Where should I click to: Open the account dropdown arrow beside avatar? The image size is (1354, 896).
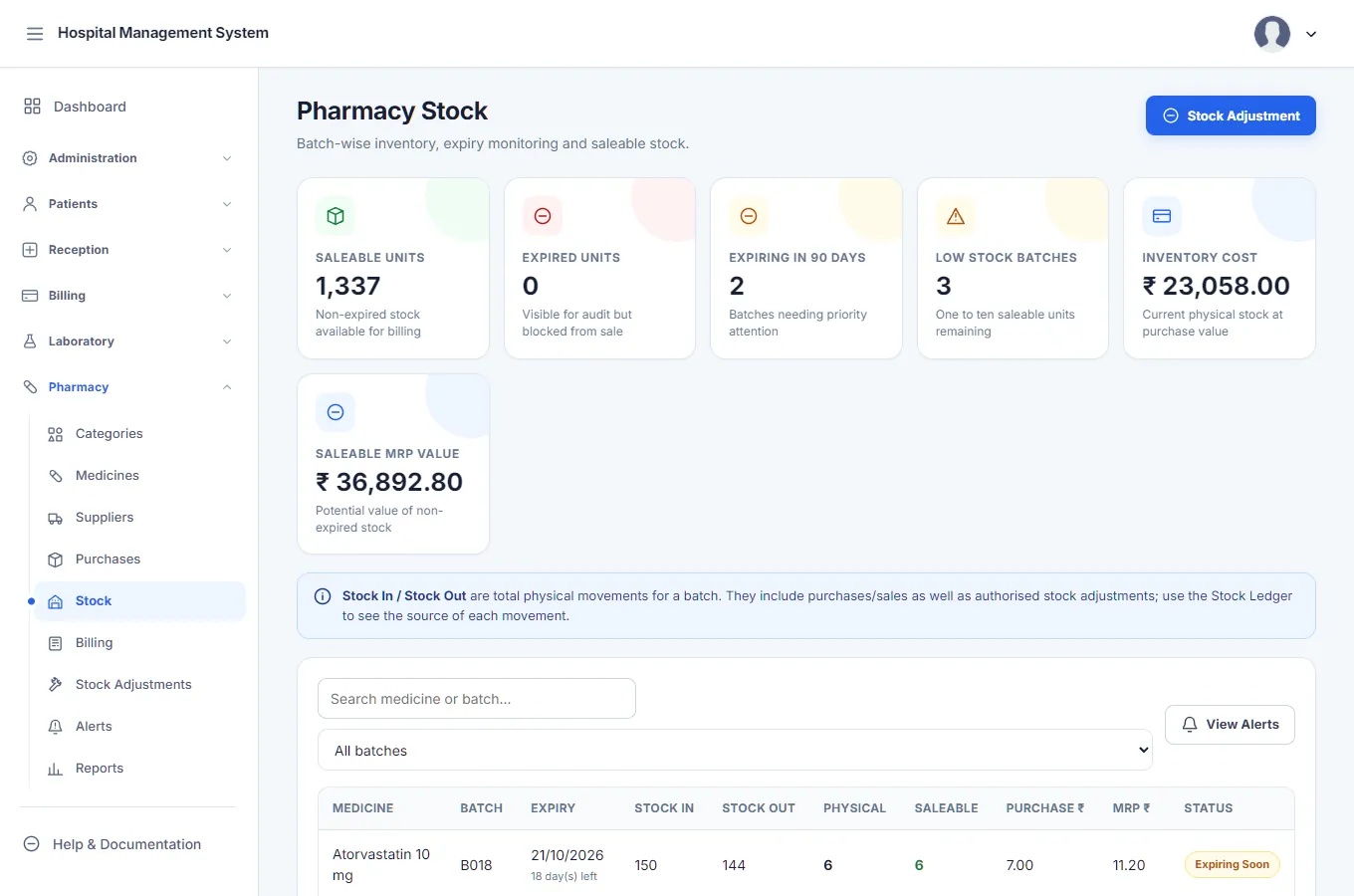pos(1311,34)
